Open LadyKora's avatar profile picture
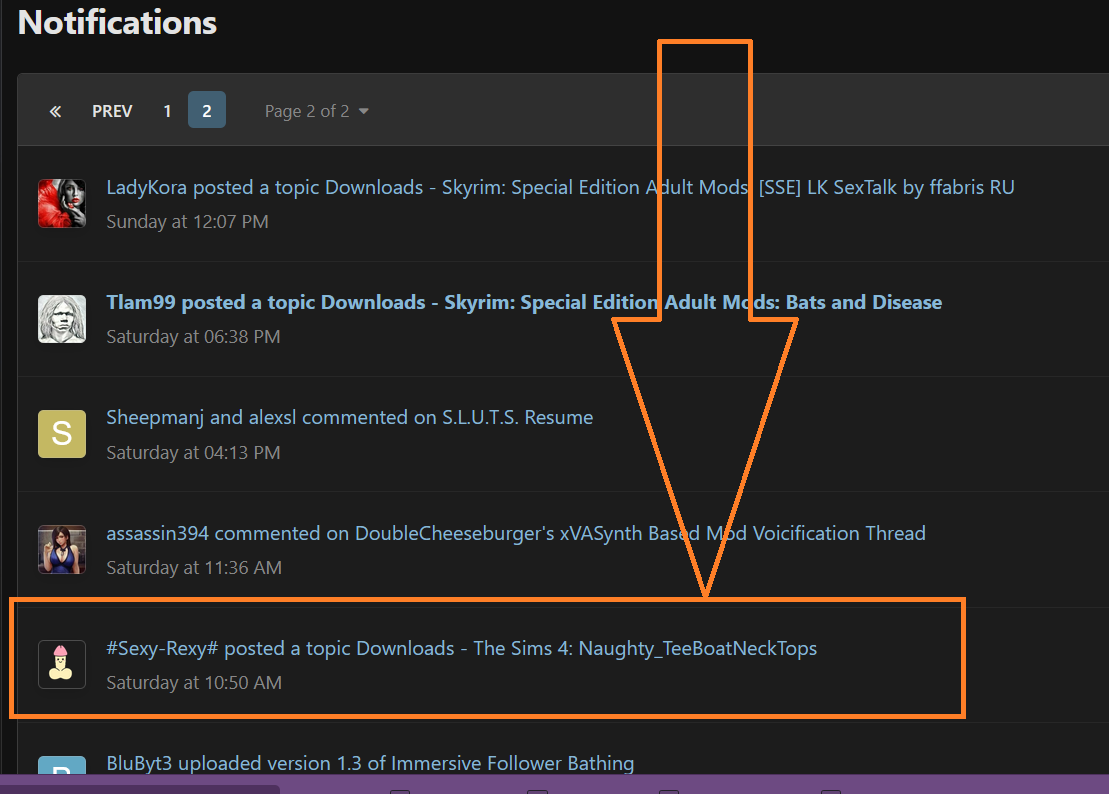The width and height of the screenshot is (1109, 794). pyautogui.click(x=62, y=204)
